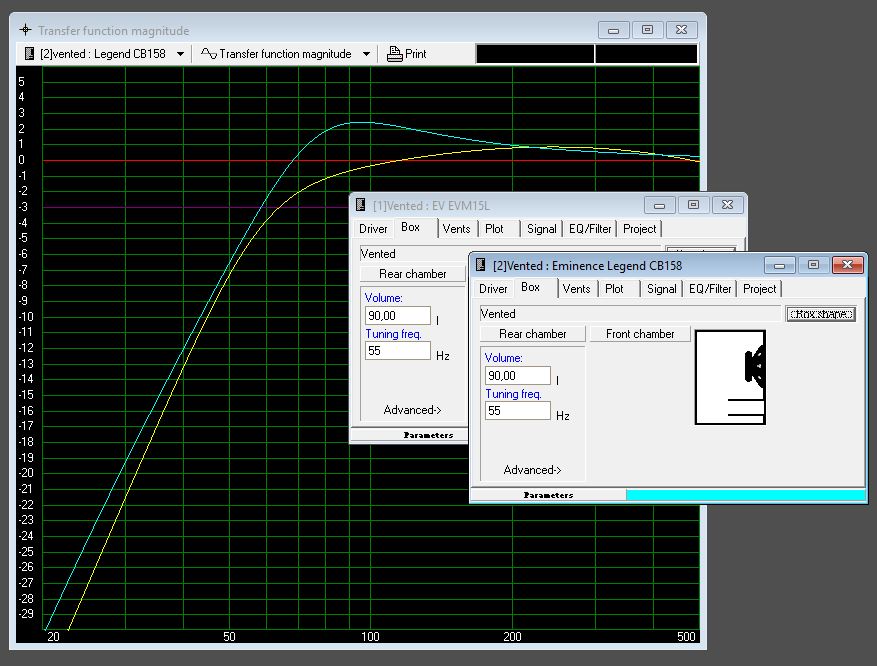The height and width of the screenshot is (666, 877).
Task: Click Volume field in EV EVM15L window
Action: tap(398, 315)
